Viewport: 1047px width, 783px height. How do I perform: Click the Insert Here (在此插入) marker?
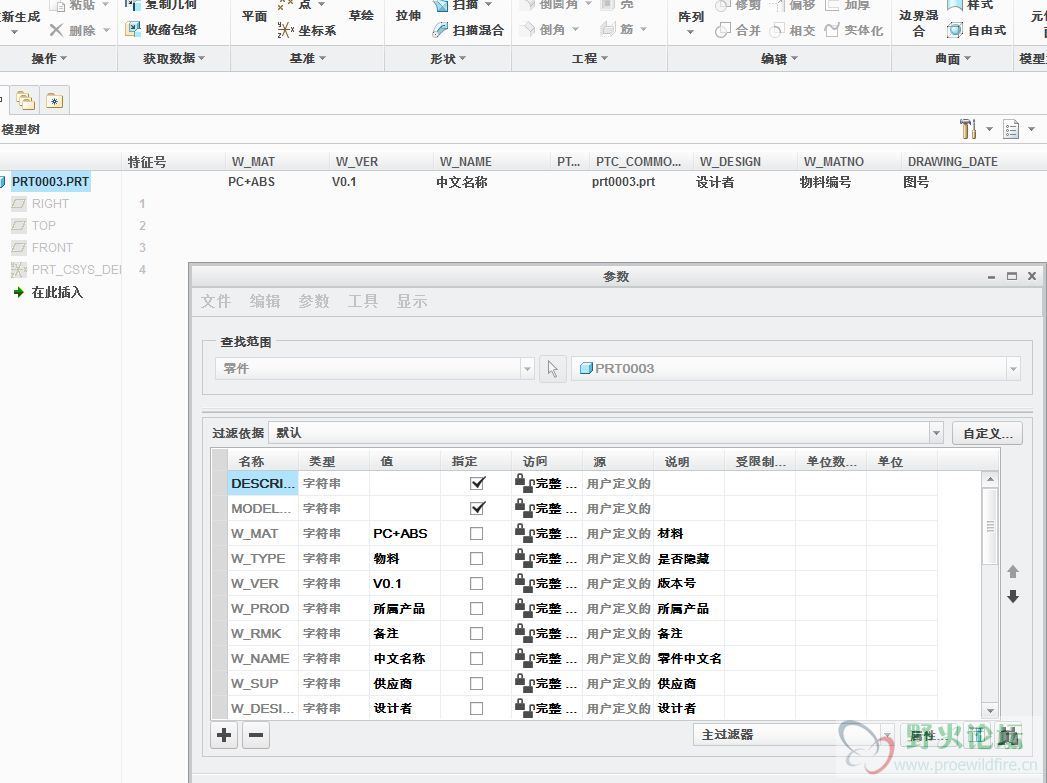pyautogui.click(x=49, y=292)
